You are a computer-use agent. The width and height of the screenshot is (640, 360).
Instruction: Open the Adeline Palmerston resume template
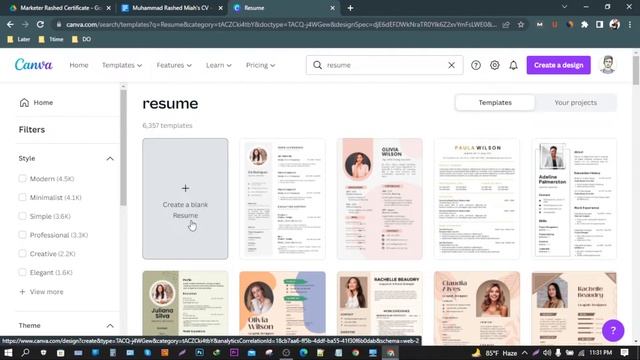pyautogui.click(x=574, y=199)
